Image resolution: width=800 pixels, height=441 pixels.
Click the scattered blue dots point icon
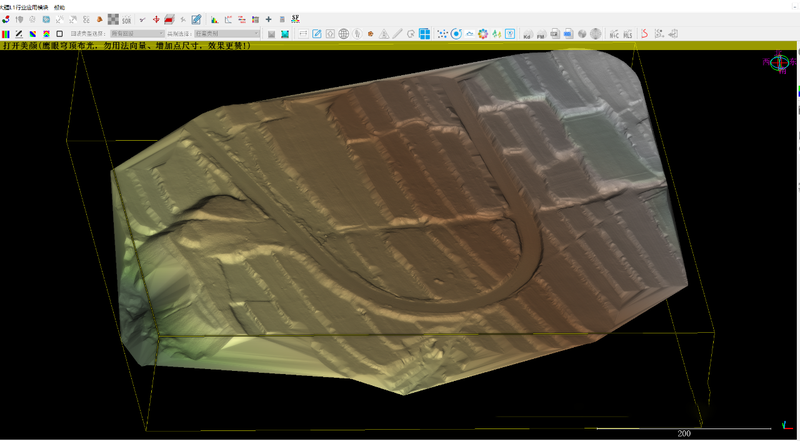[442, 34]
